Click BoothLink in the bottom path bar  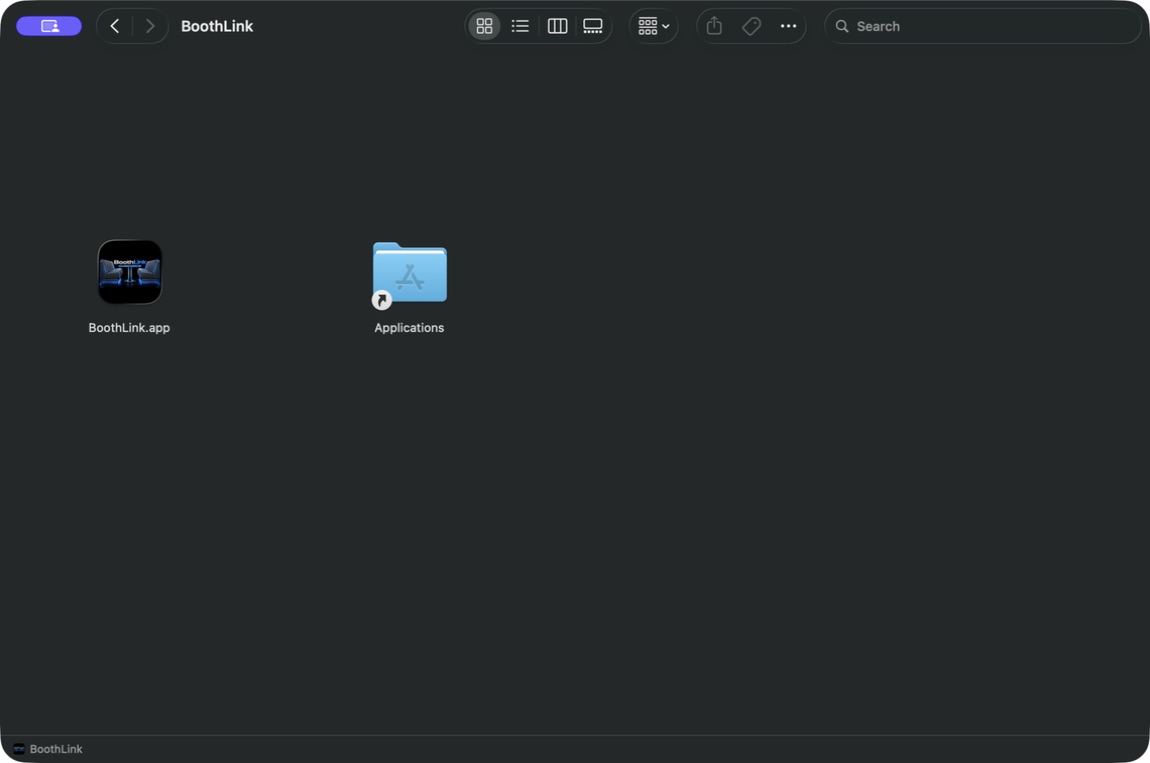click(56, 749)
